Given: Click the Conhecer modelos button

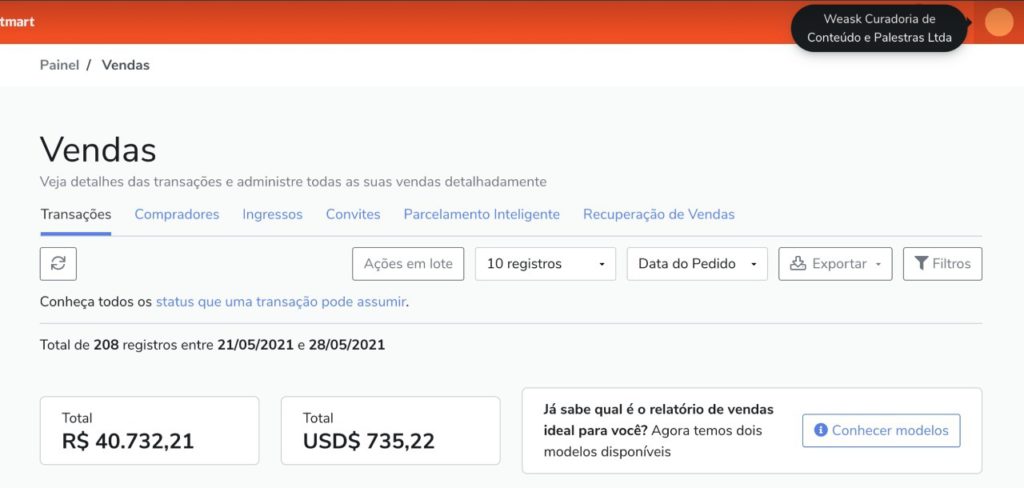Looking at the screenshot, I should 881,431.
